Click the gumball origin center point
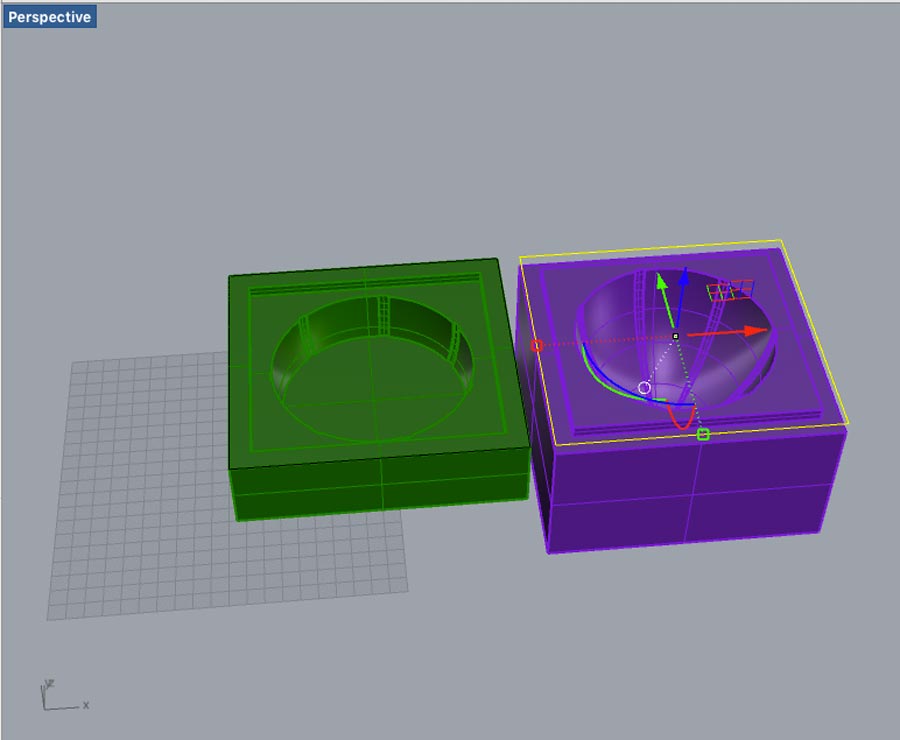The height and width of the screenshot is (740, 900). [676, 336]
